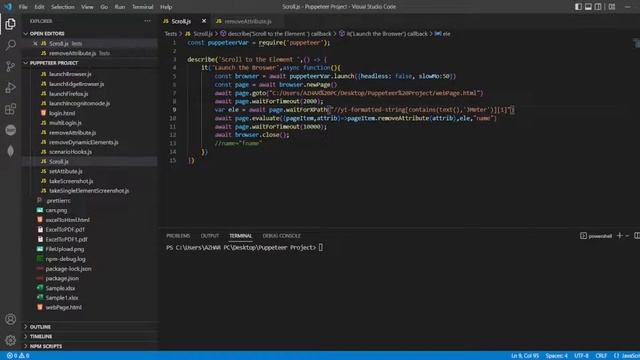Place cursor on code line 12 browser.close
Image resolution: width=640 pixels, height=360 pixels.
pos(252,135)
